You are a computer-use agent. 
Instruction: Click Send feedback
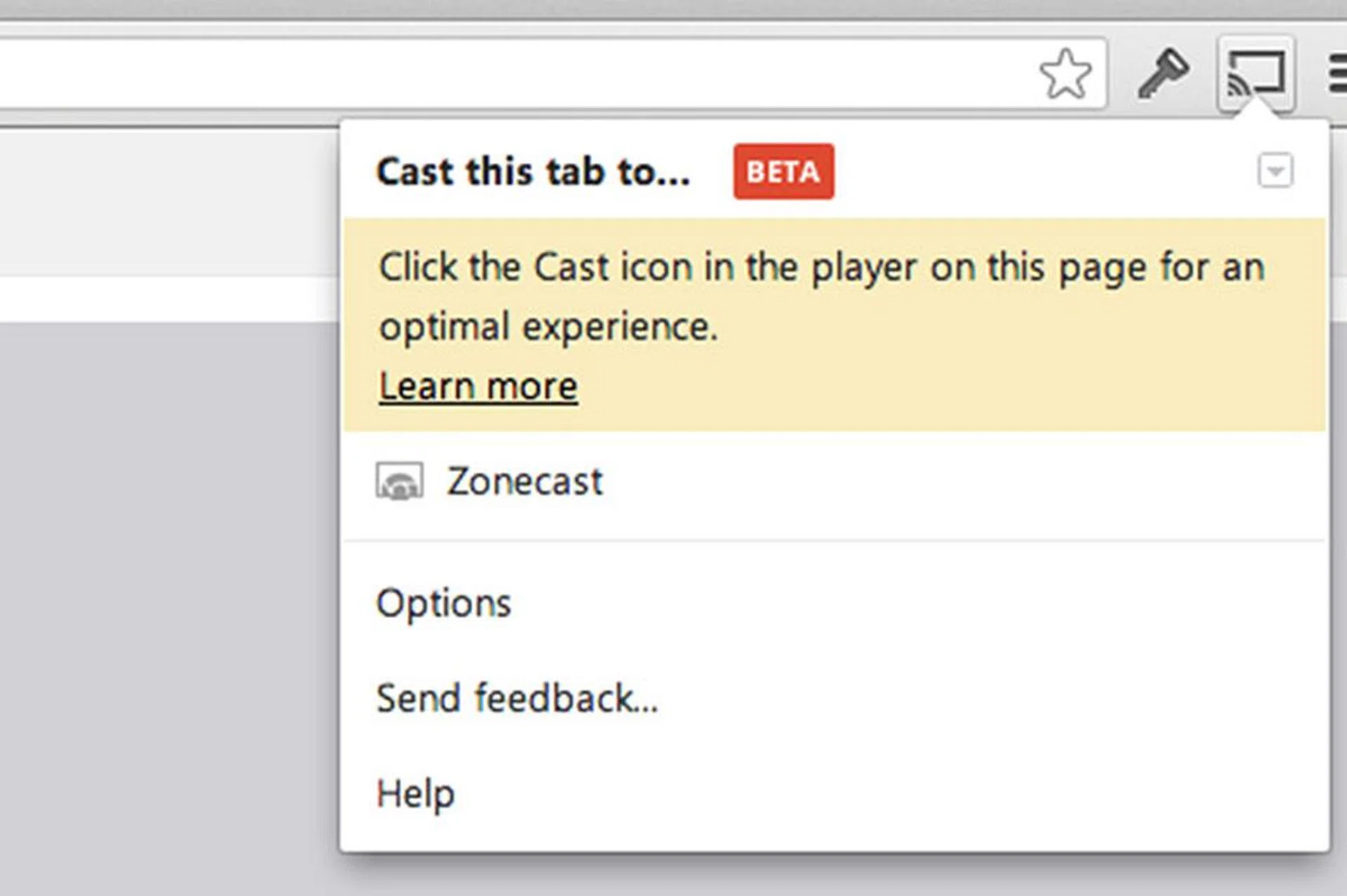click(x=517, y=697)
